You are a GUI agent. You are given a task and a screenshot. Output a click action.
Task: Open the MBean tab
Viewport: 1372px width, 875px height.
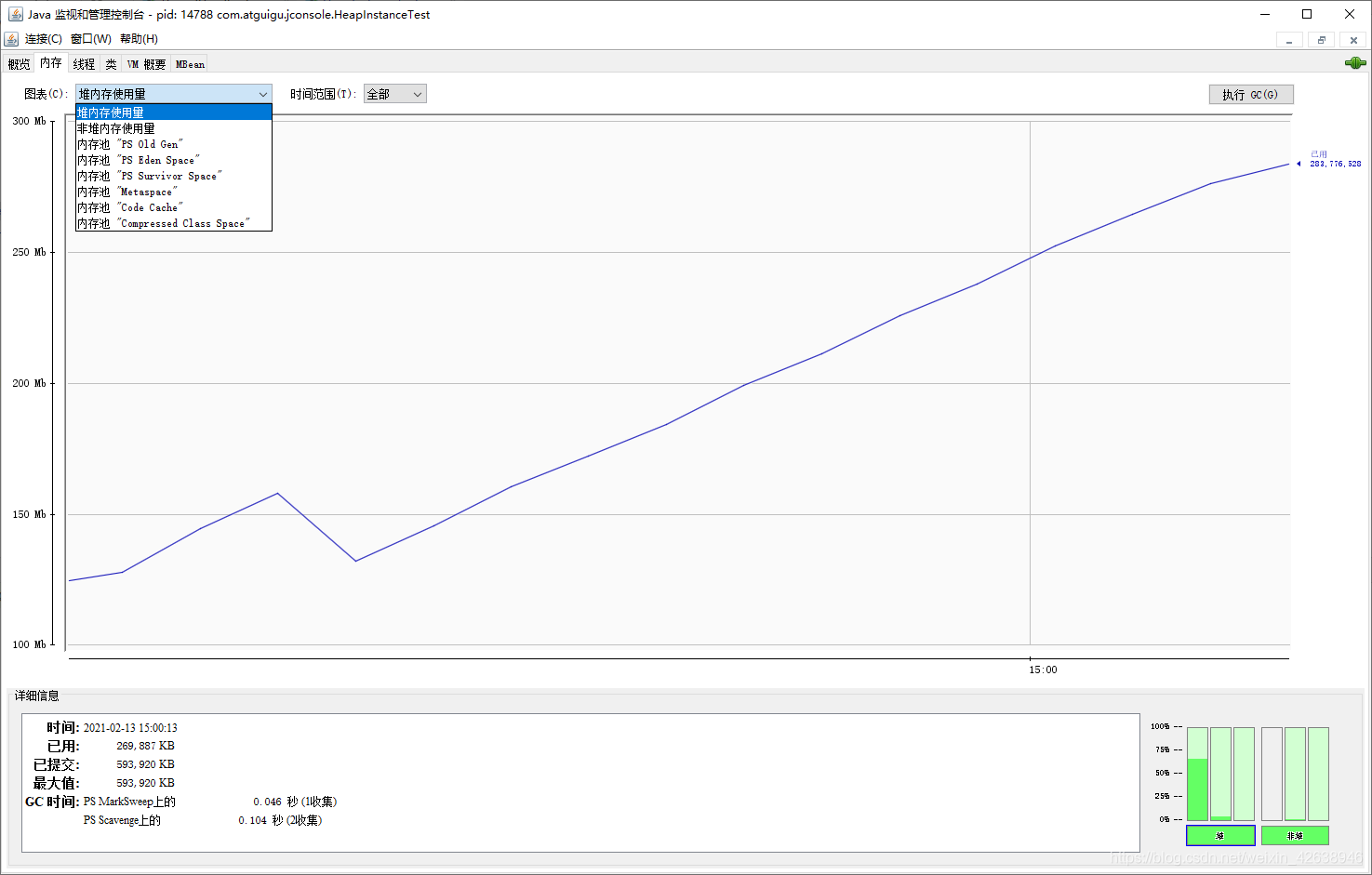tap(190, 64)
